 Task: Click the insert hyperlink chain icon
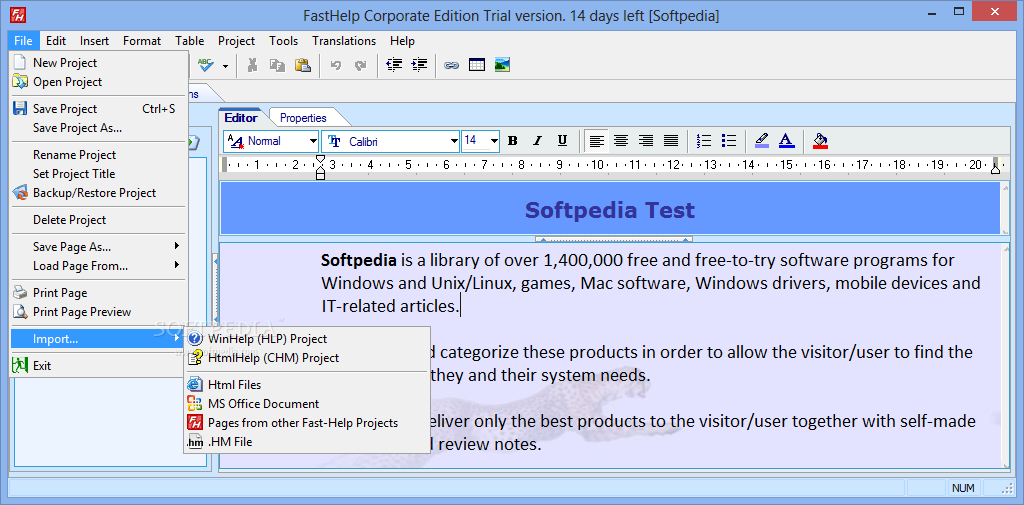click(451, 65)
